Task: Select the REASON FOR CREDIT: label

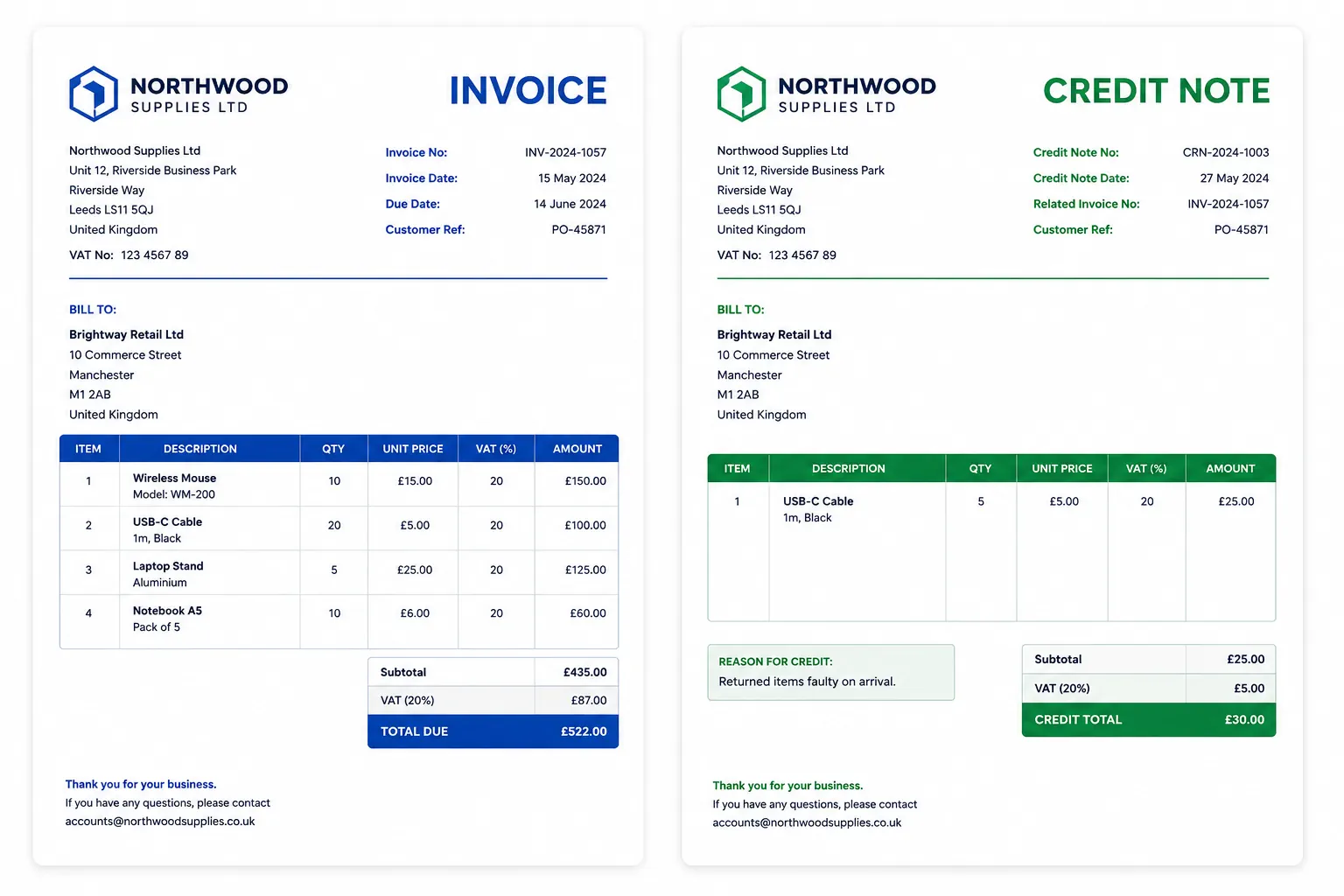Action: [775, 662]
